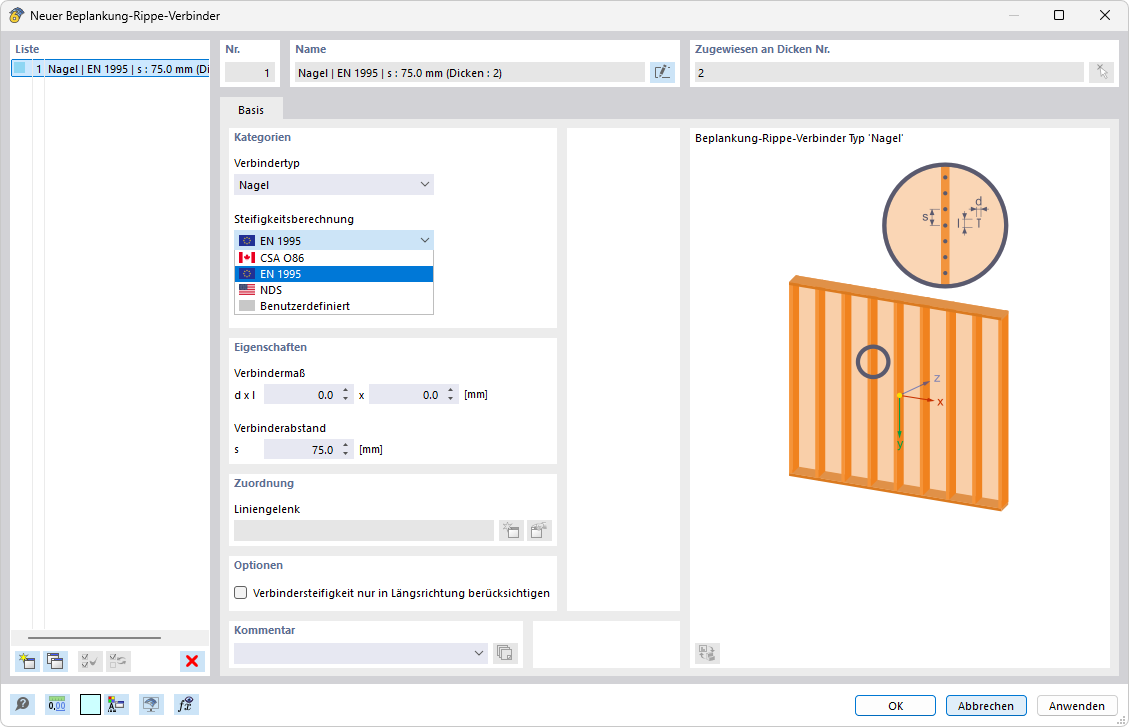
Task: Click the edit name icon beside Name field
Action: click(662, 73)
